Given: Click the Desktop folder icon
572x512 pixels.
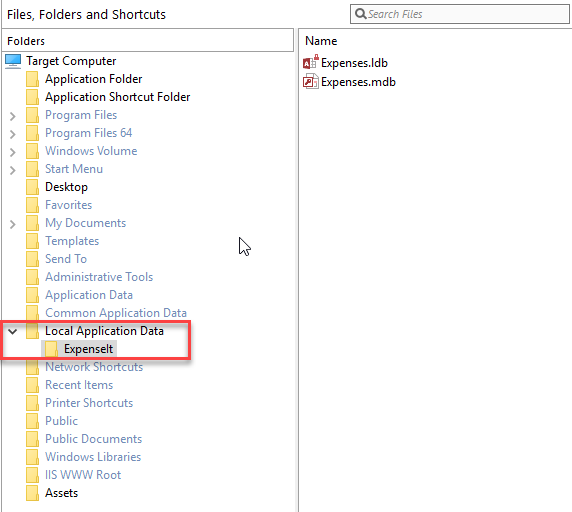Looking at the screenshot, I should coord(32,187).
